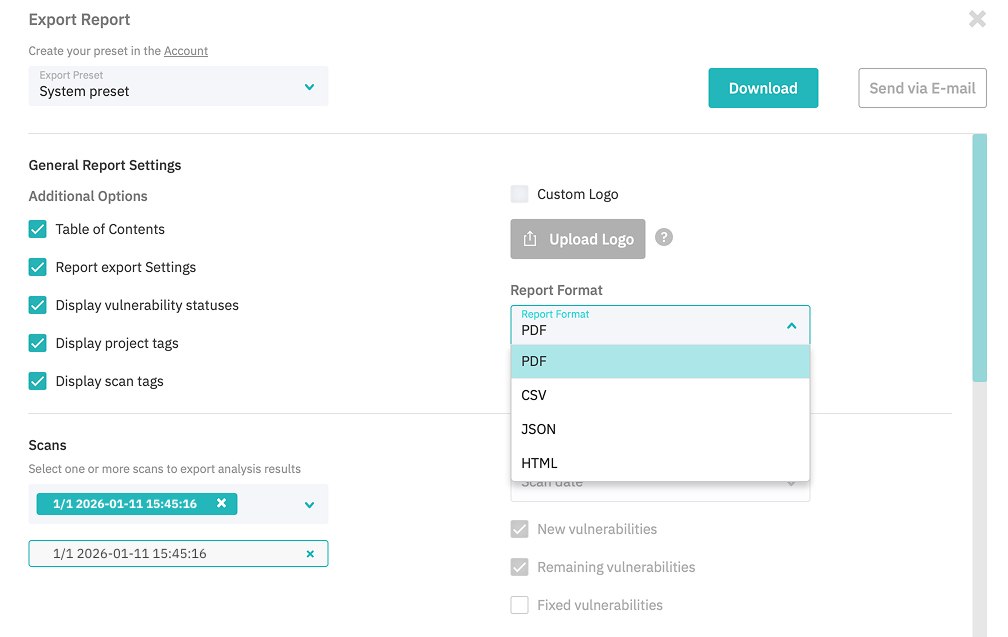Click the help question mark icon
This screenshot has height=637, width=1008.
(663, 237)
